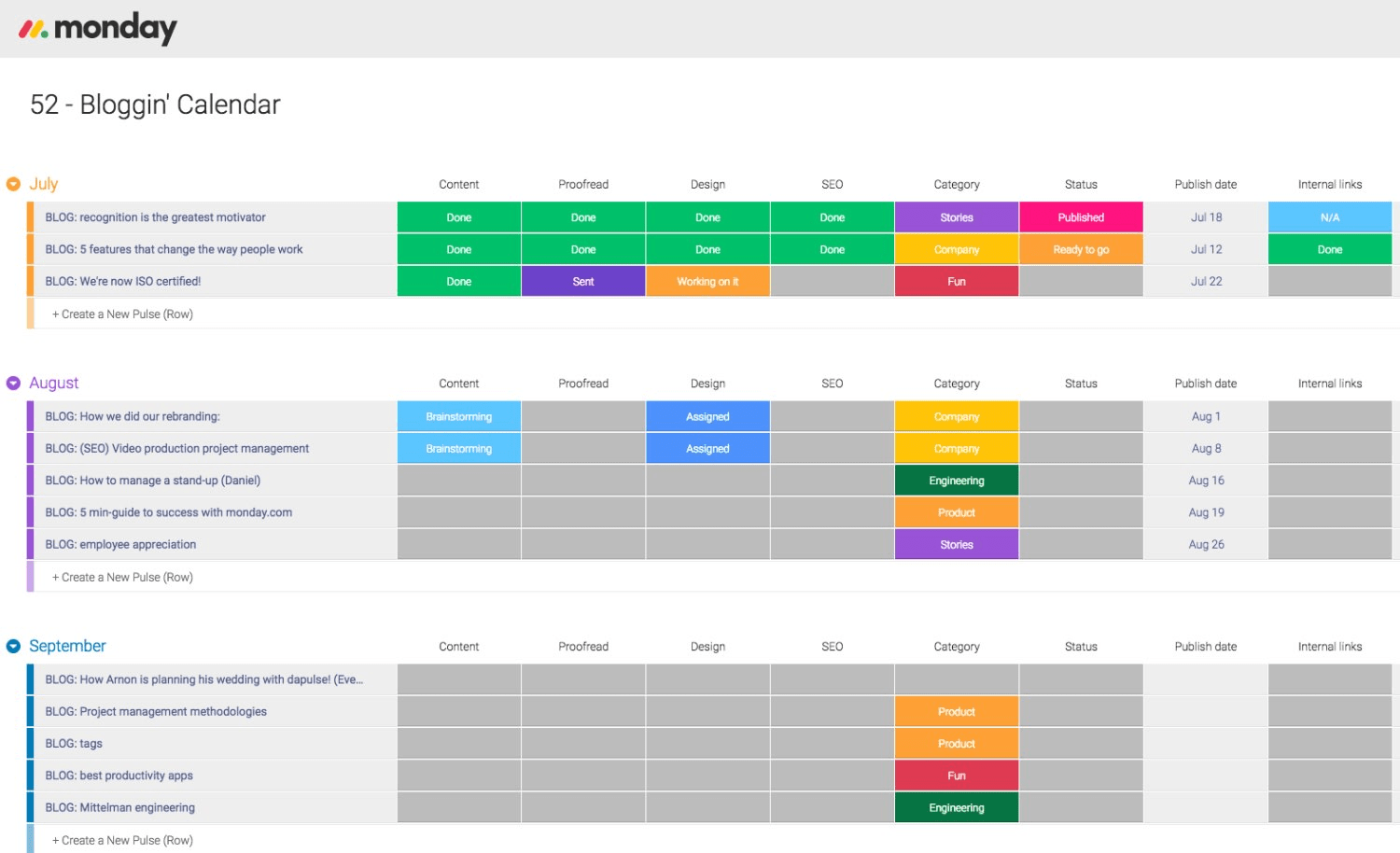
Task: Click July group's Content column header
Action: click(x=459, y=185)
